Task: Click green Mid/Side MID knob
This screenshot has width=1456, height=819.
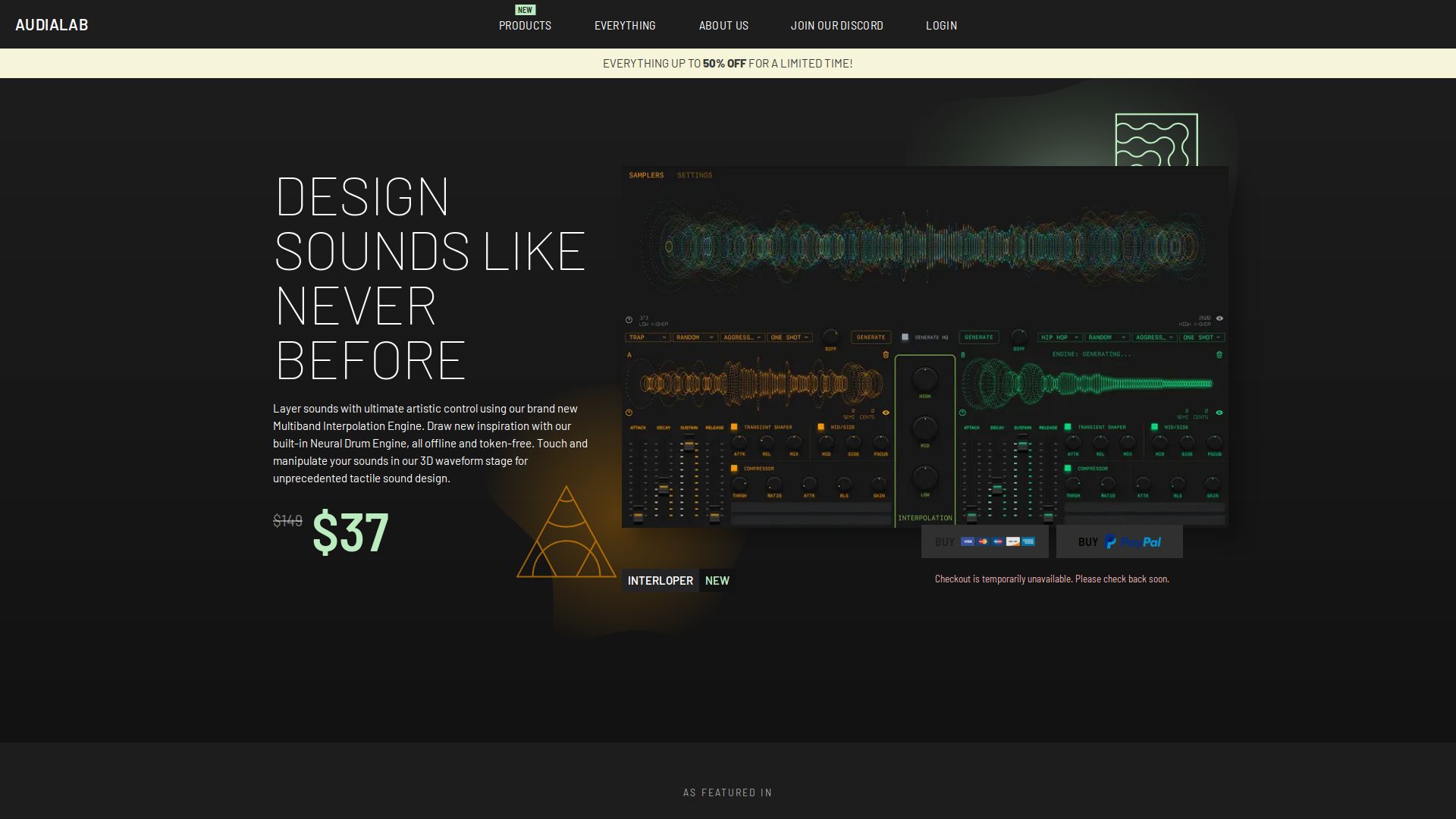Action: tap(1159, 442)
